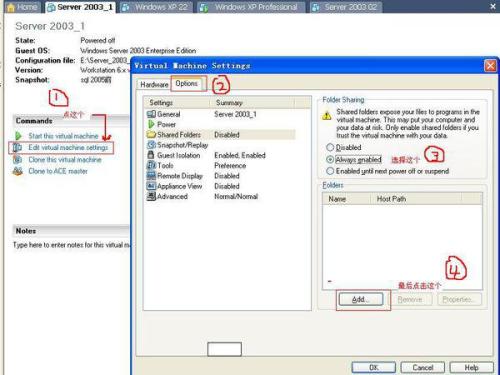Click the Host Path column header
Viewport: 500px width, 375px height.
[416, 199]
